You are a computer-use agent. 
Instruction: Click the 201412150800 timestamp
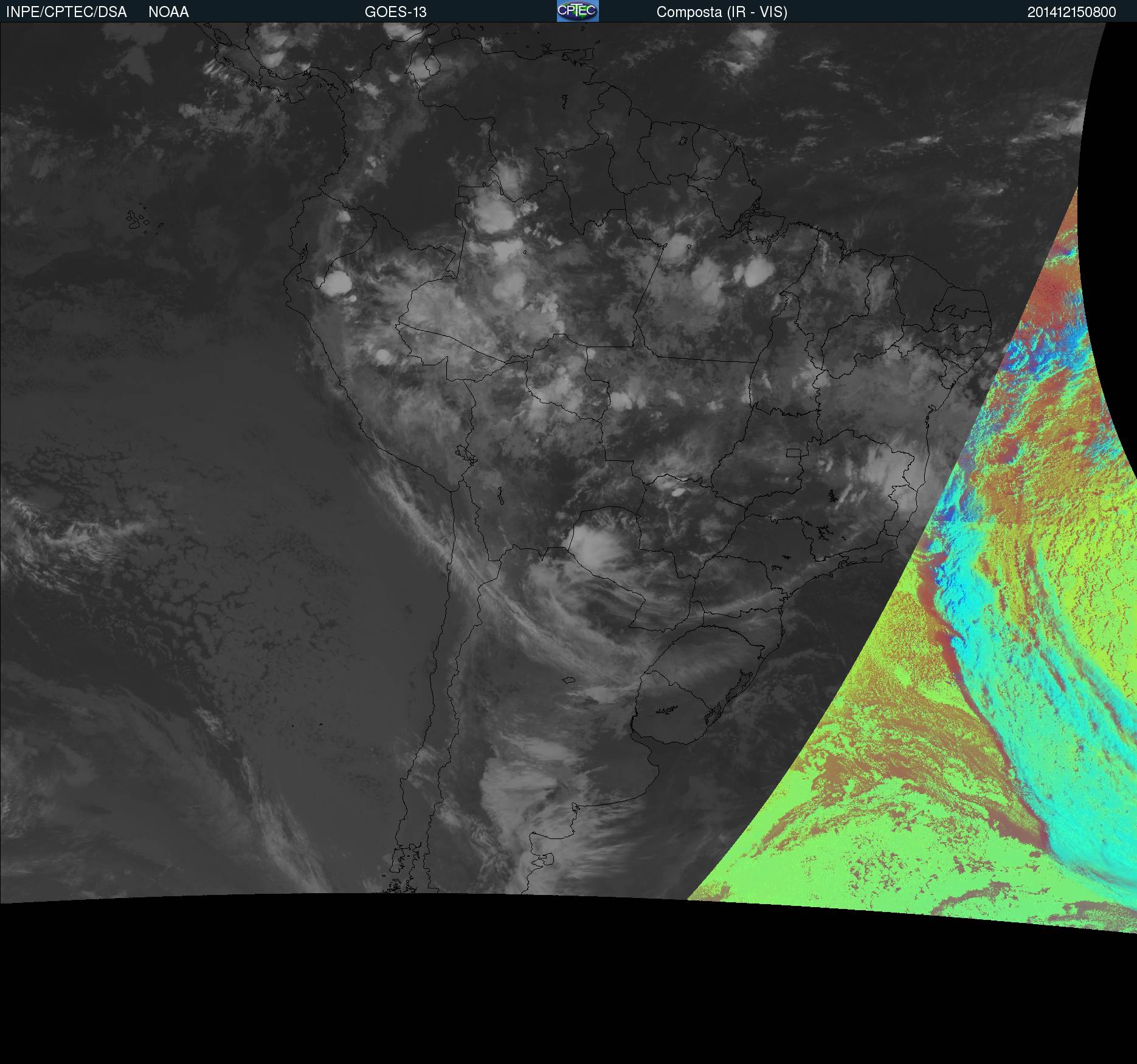point(1071,12)
